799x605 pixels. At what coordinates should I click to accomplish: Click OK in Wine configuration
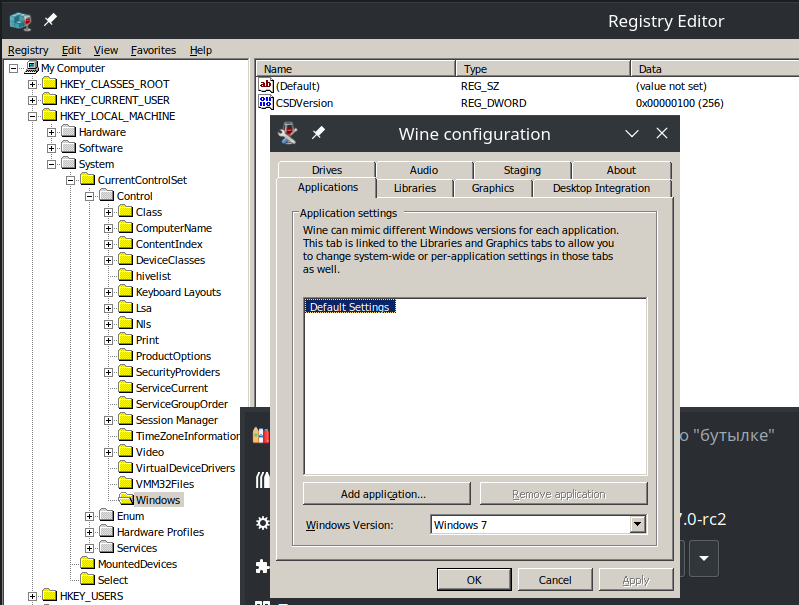[x=474, y=580]
